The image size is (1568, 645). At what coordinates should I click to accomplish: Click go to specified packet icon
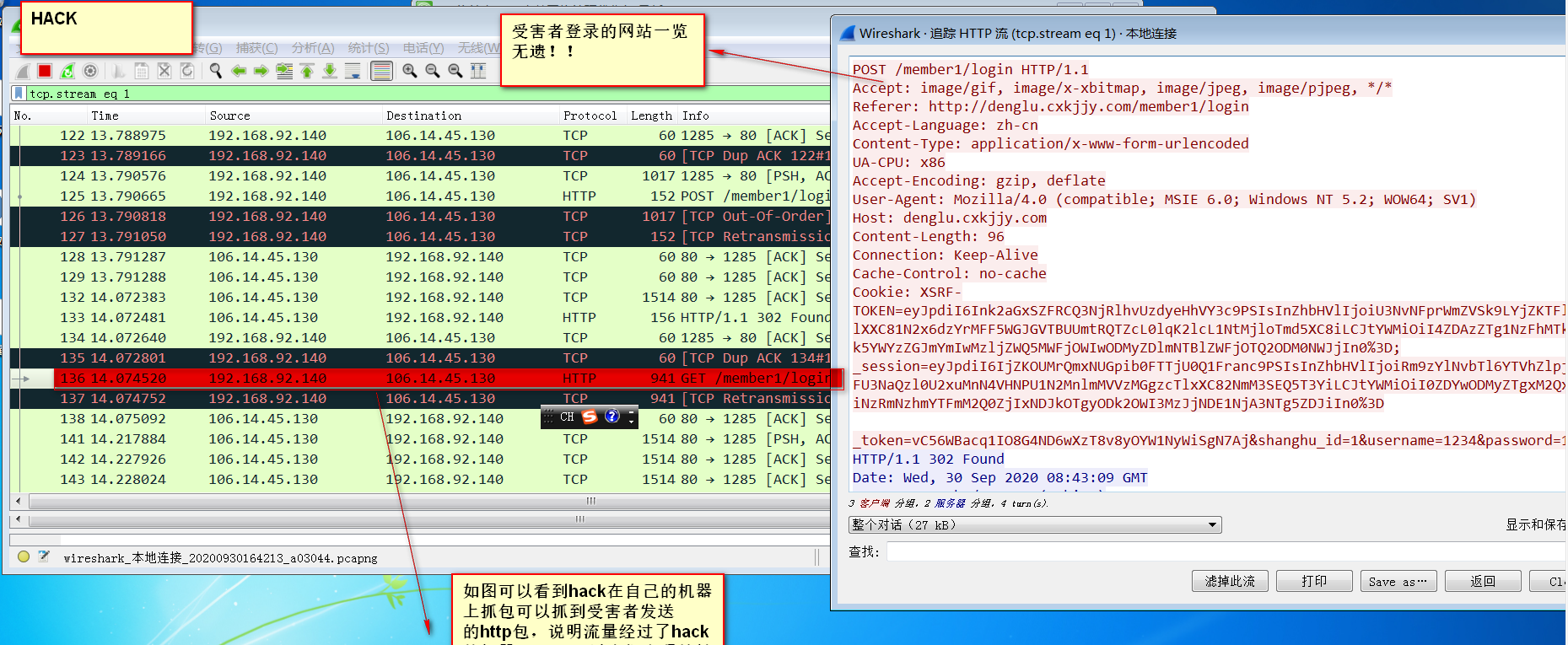click(284, 71)
